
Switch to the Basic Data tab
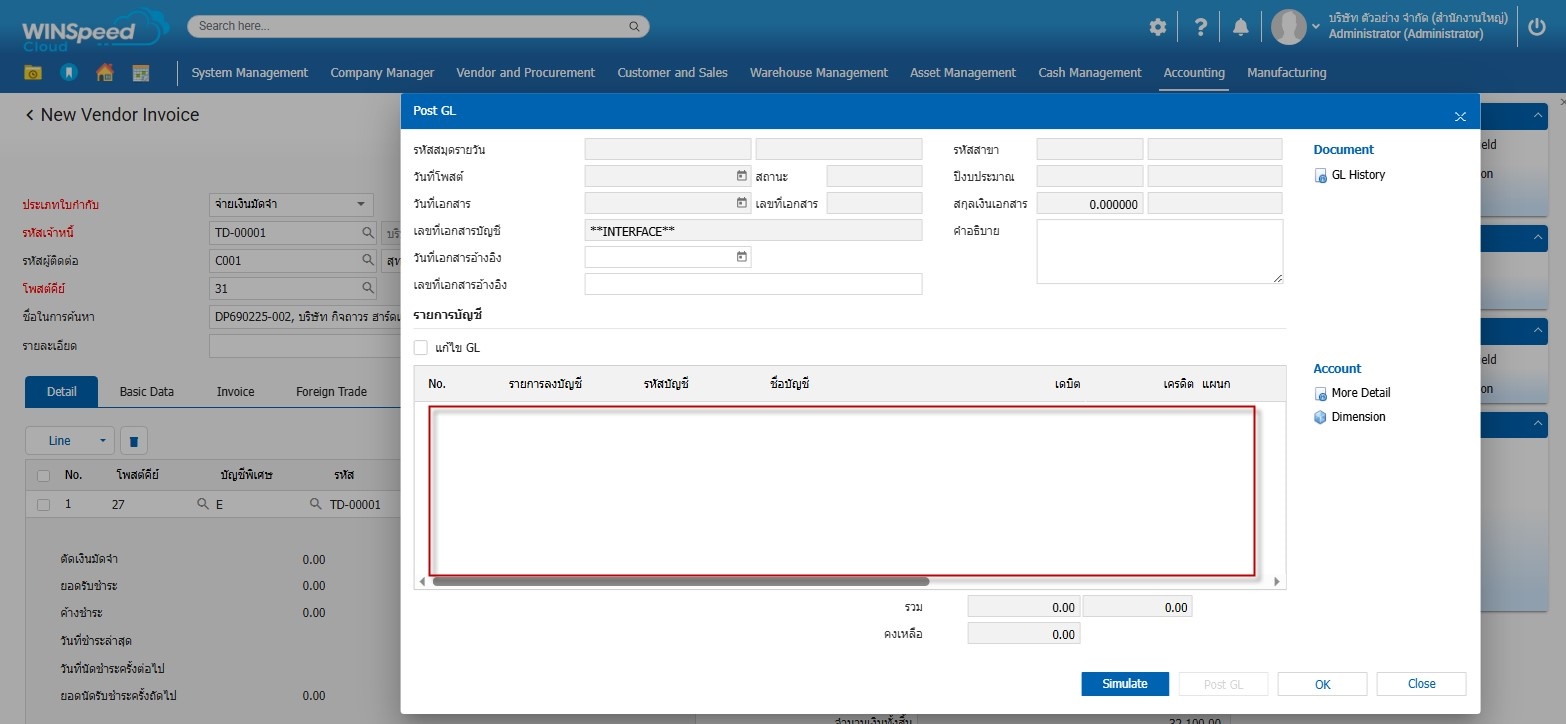(147, 392)
